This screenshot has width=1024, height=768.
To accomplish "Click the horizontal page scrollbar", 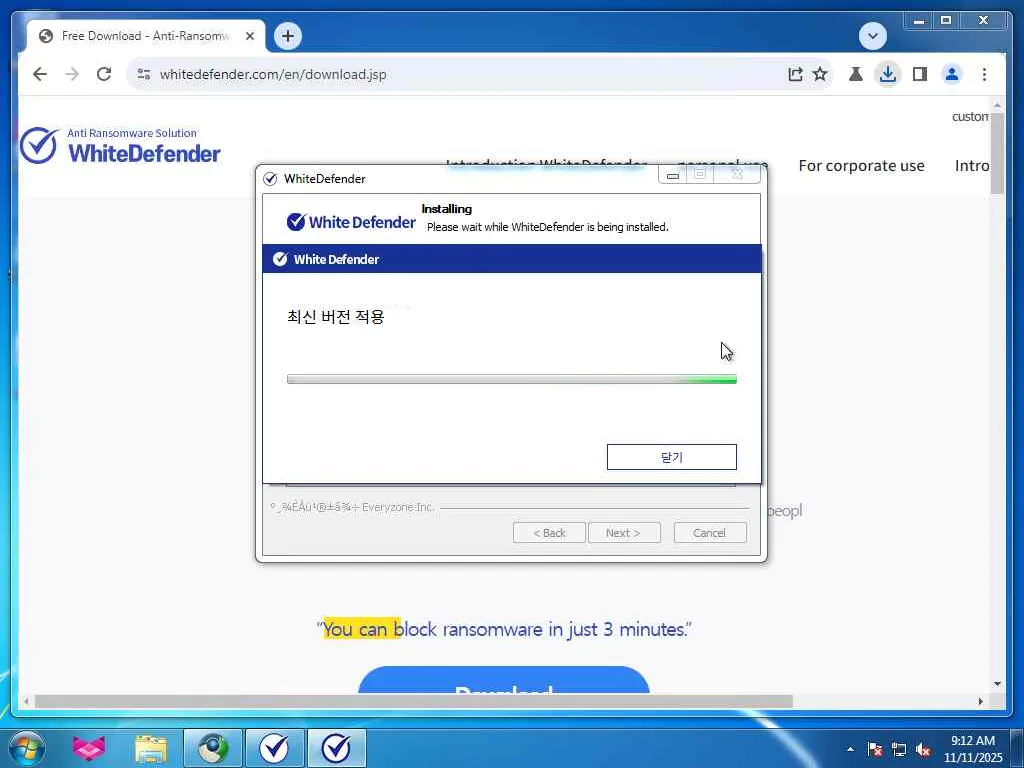I will [x=413, y=701].
